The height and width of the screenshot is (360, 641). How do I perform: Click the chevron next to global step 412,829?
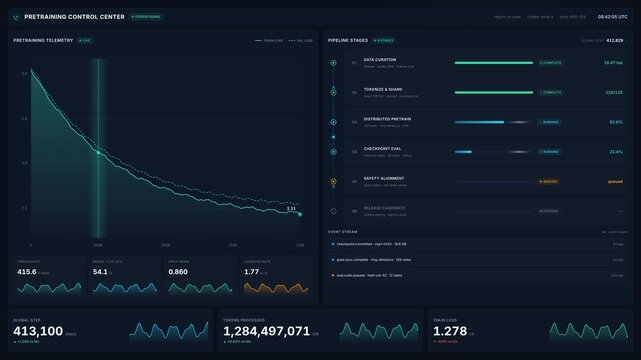pos(627,40)
